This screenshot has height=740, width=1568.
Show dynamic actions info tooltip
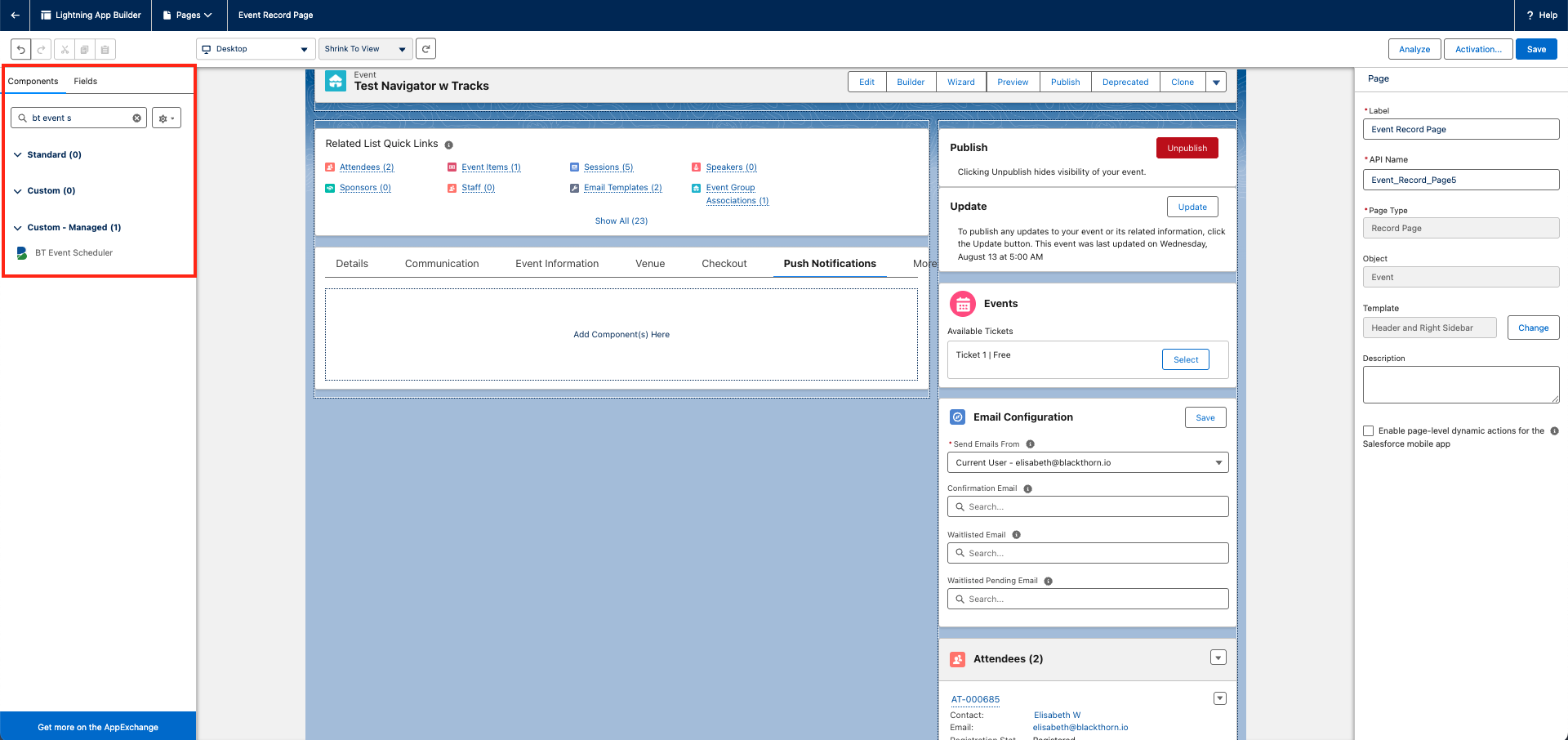[1554, 431]
